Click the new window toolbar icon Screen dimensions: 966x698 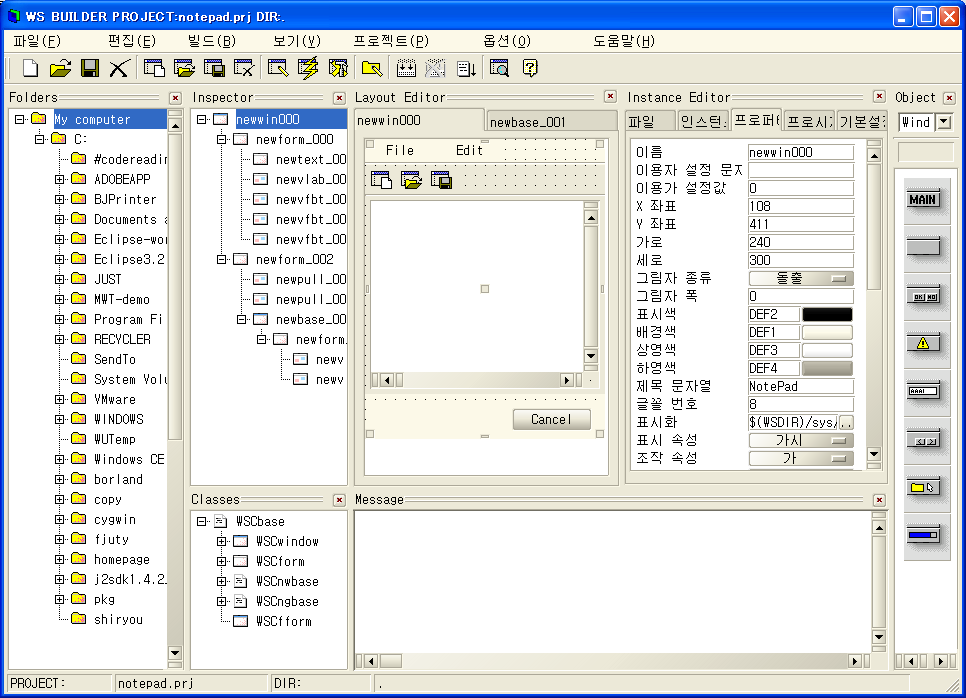click(154, 68)
